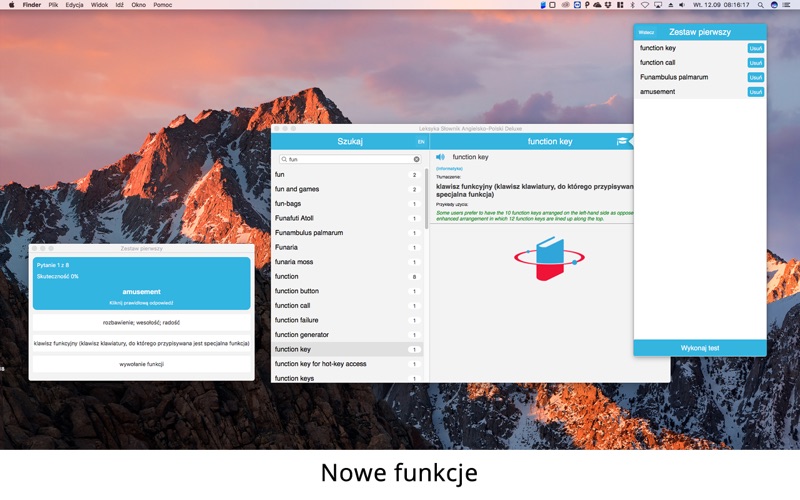Click the word list scrollbar

coord(427,200)
